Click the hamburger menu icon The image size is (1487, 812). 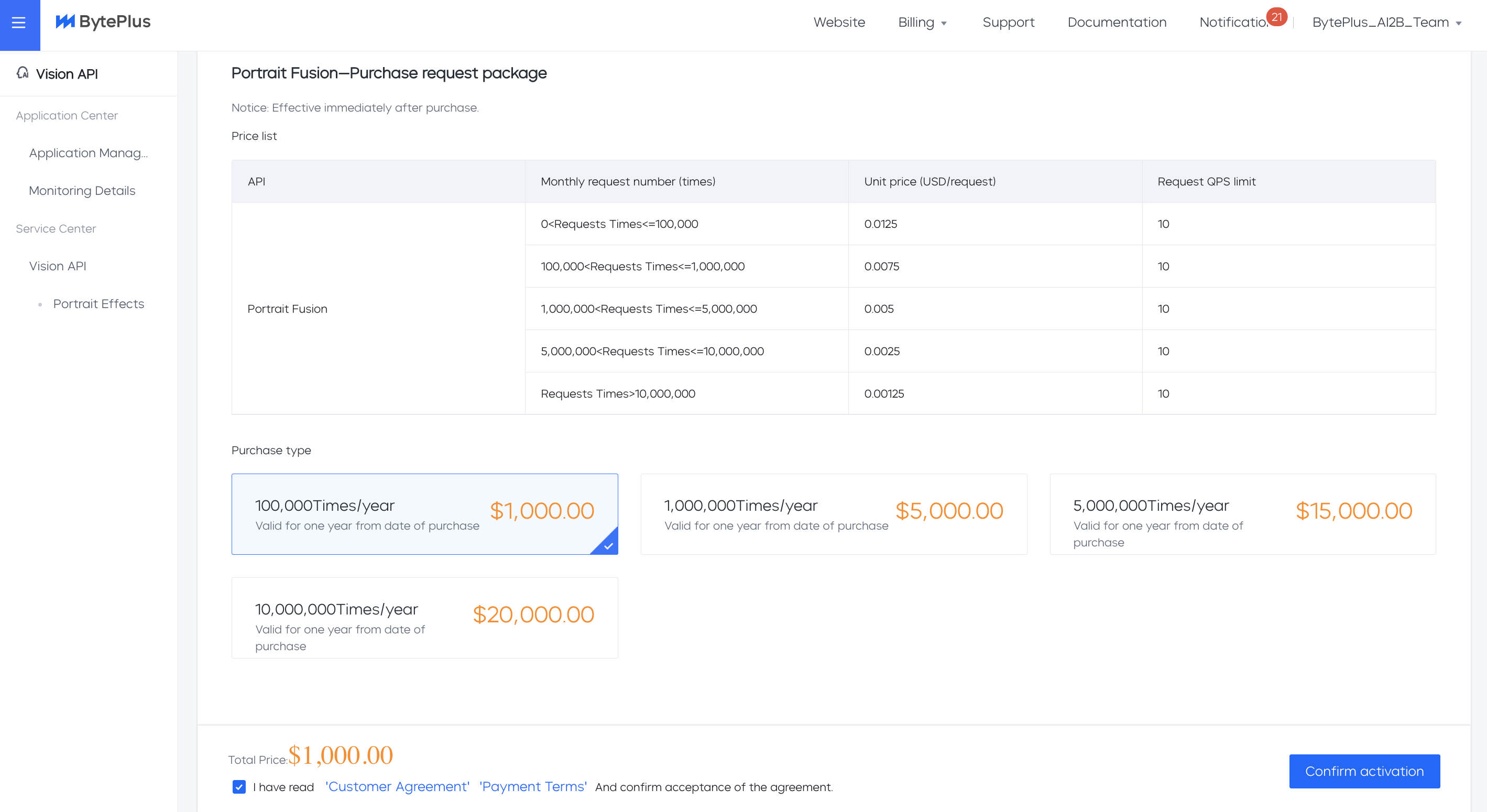[19, 23]
